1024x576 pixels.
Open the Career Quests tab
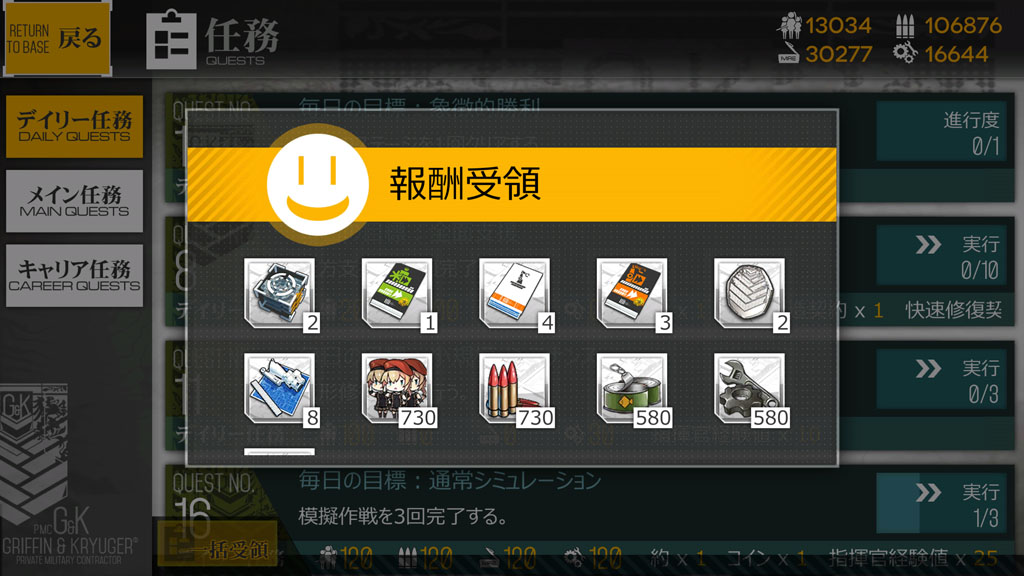click(74, 276)
